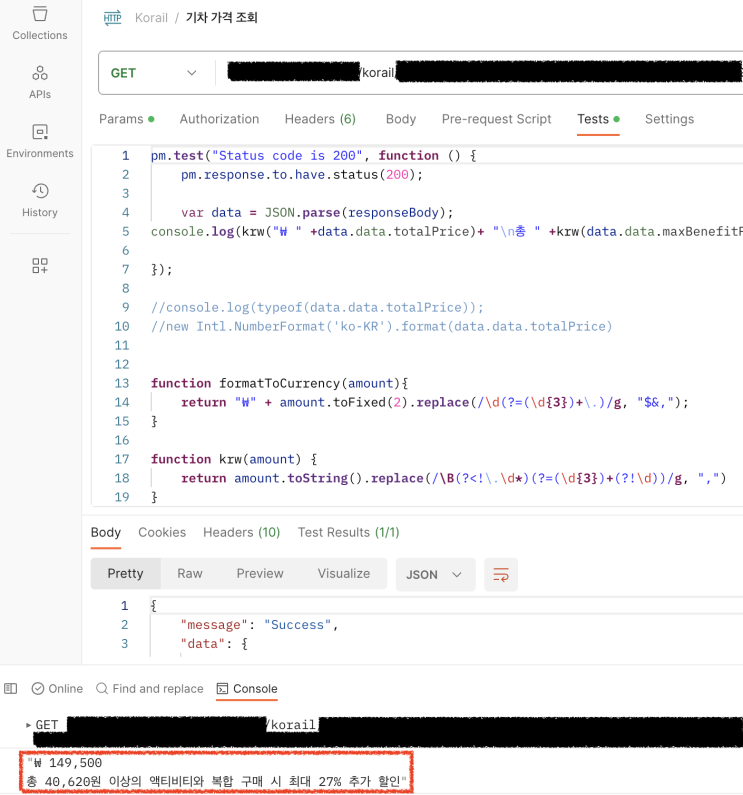Switch to the Params tab
The width and height of the screenshot is (743, 795).
point(127,119)
